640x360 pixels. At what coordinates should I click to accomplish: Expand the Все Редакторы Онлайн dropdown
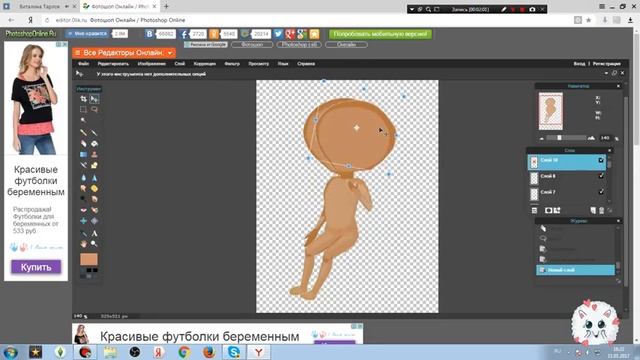124,53
